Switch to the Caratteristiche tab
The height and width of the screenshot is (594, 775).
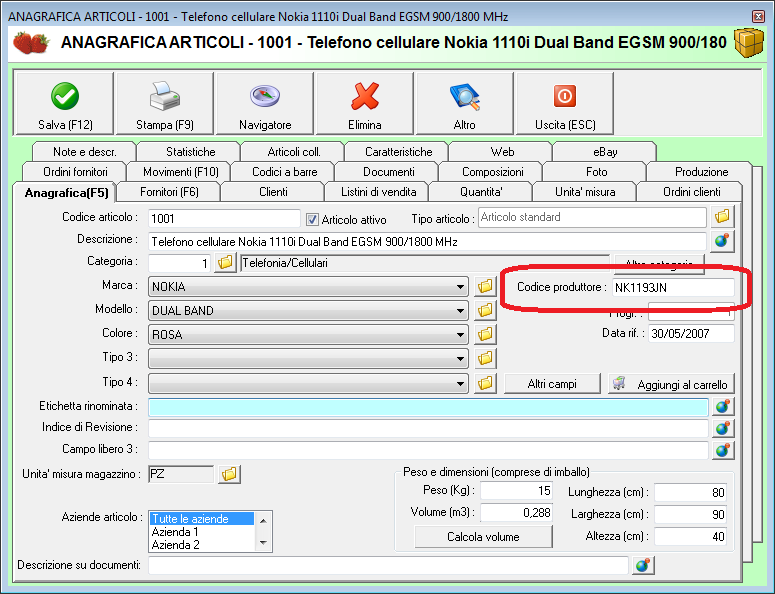point(398,152)
